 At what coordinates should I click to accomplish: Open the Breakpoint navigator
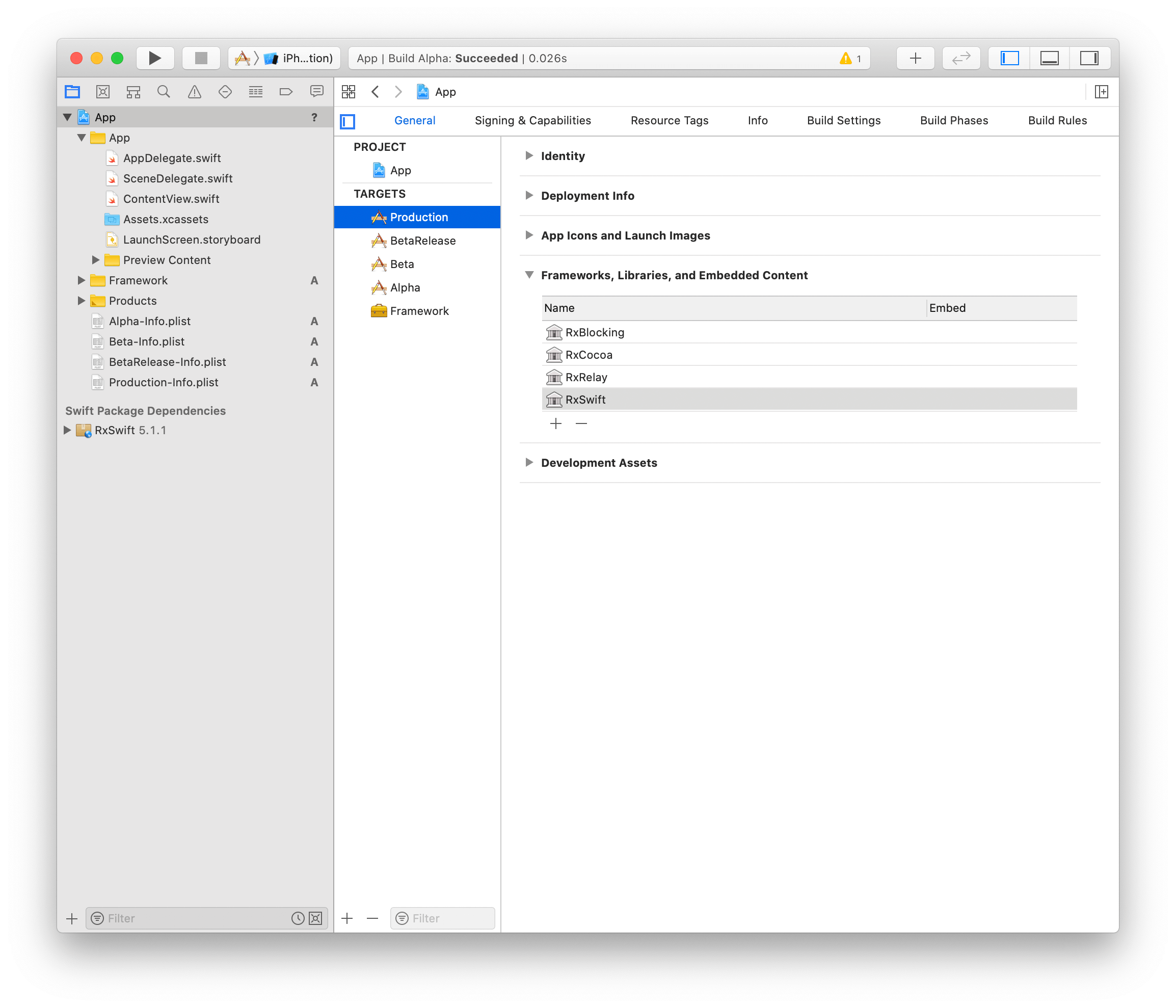click(x=286, y=91)
